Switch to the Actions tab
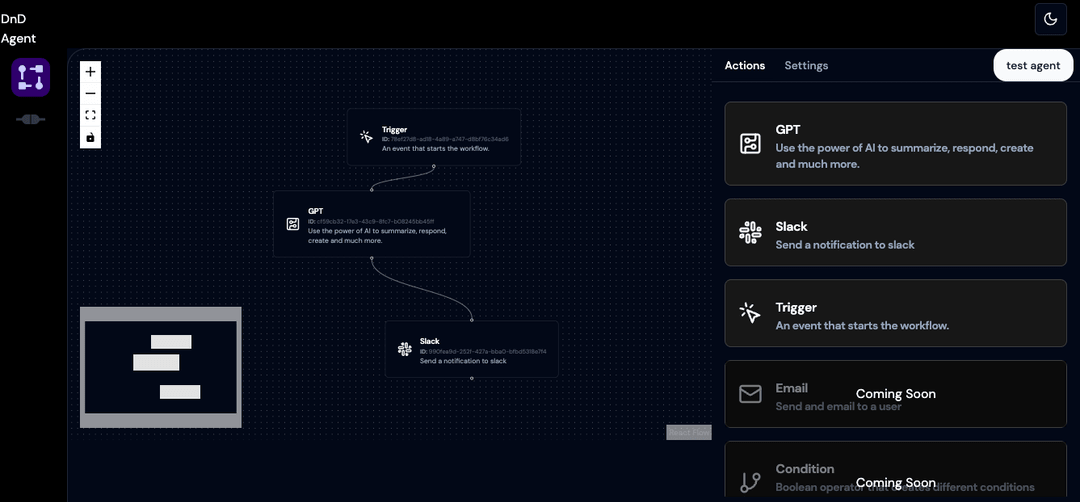1080x502 pixels. click(x=745, y=65)
